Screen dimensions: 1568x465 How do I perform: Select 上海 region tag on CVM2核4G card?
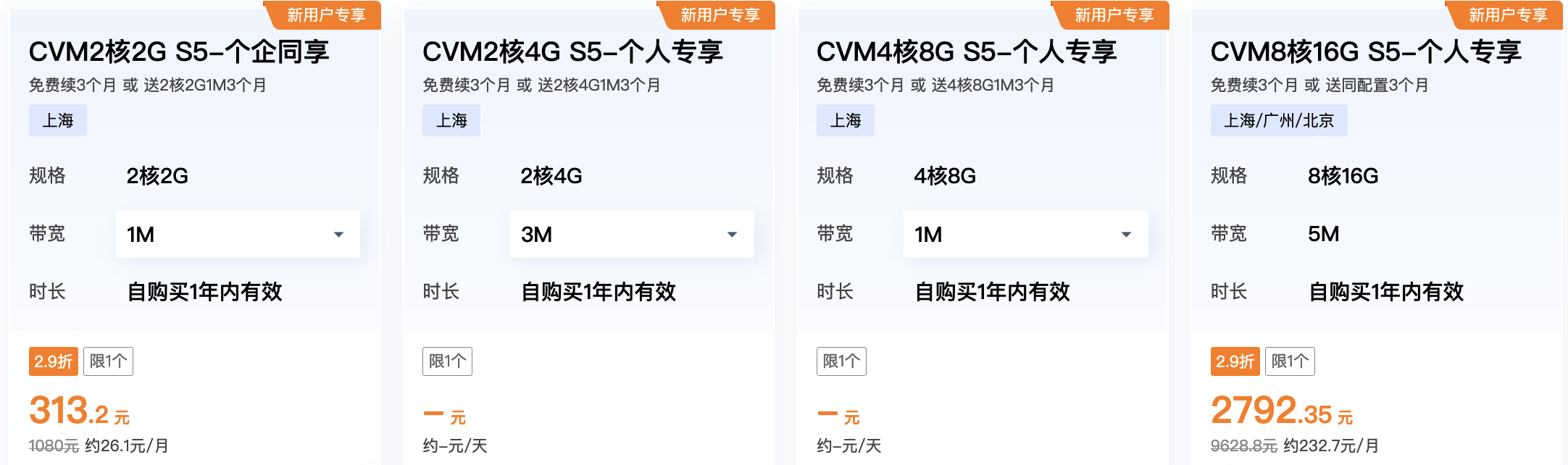click(451, 120)
